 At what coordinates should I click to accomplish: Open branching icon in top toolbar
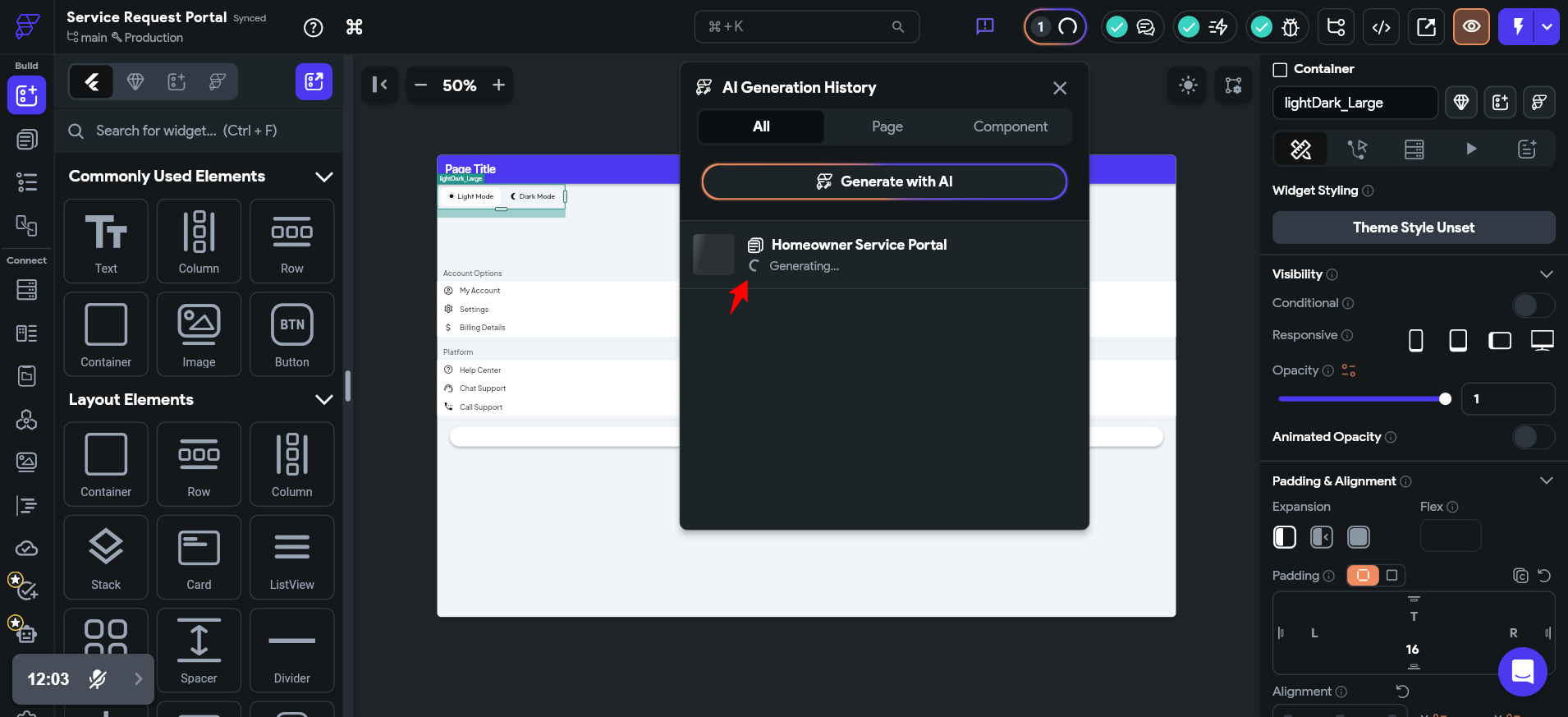(1336, 27)
